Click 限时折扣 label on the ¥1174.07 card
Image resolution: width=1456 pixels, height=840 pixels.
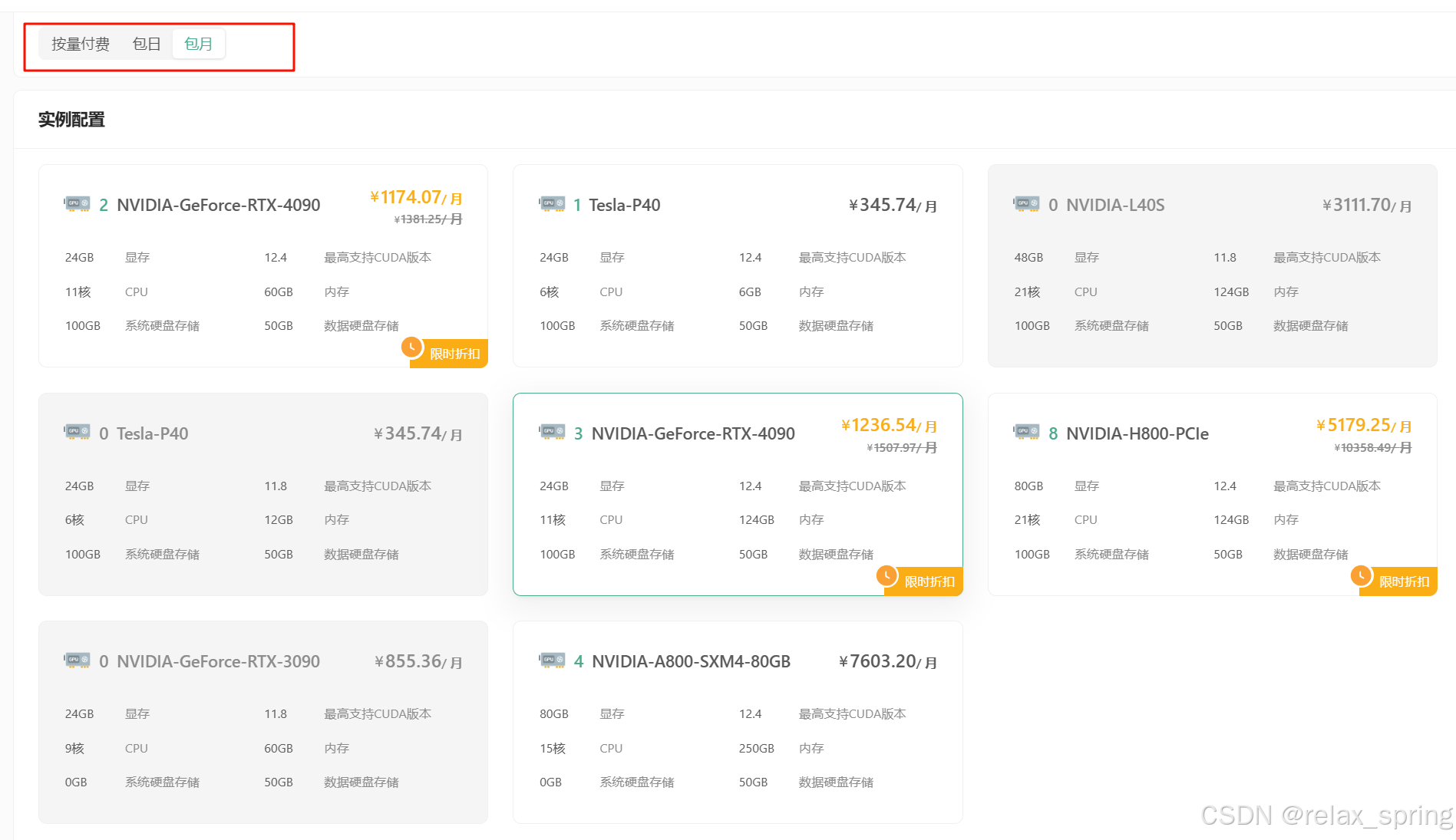point(455,354)
